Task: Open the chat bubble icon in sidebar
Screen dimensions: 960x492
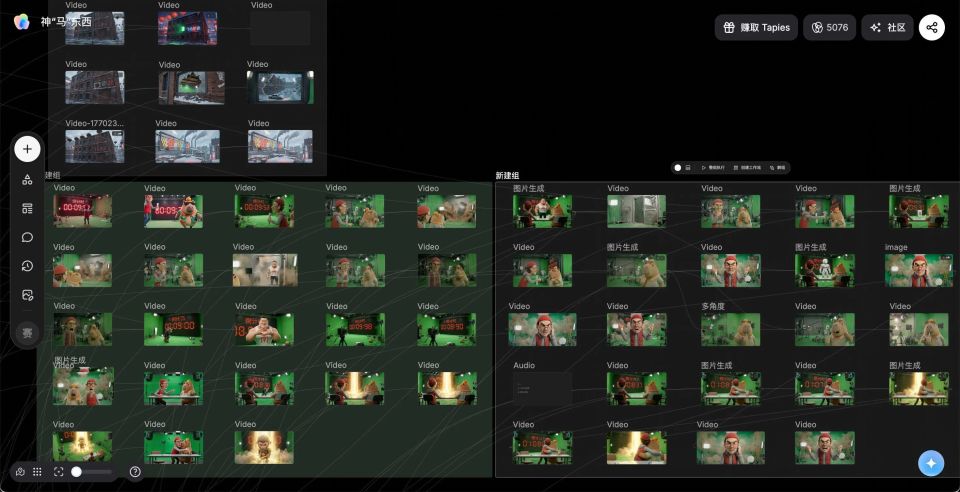Action: point(28,237)
